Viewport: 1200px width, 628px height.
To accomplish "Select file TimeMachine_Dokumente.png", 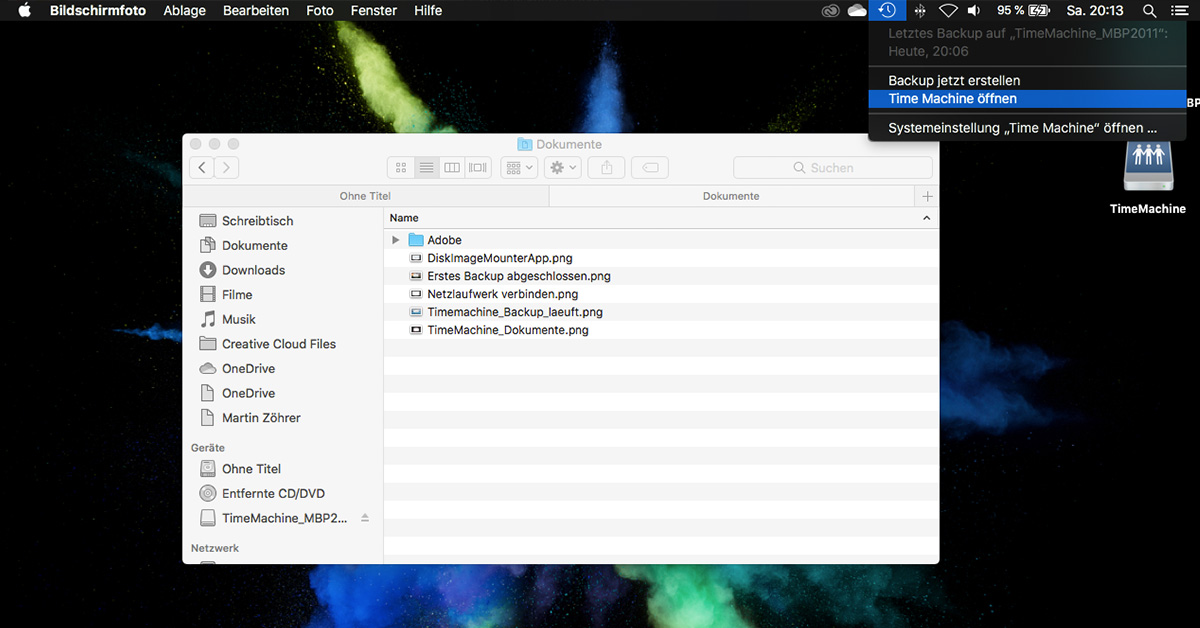I will 661,330.
